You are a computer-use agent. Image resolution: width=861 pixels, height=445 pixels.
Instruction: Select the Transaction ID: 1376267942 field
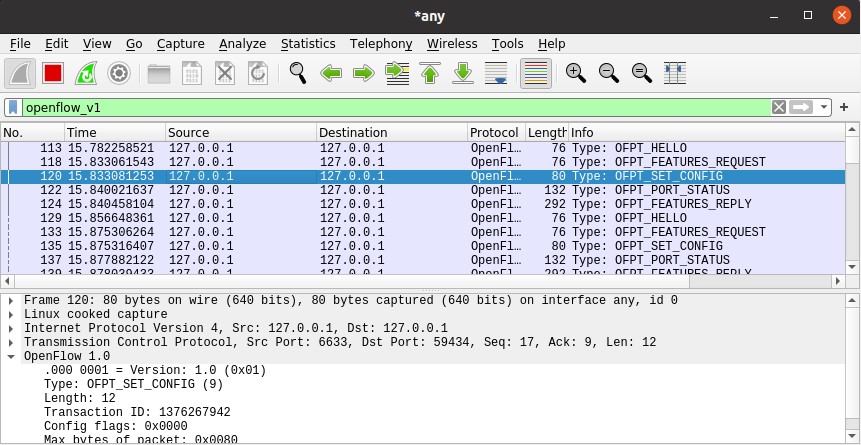pyautogui.click(x=137, y=412)
